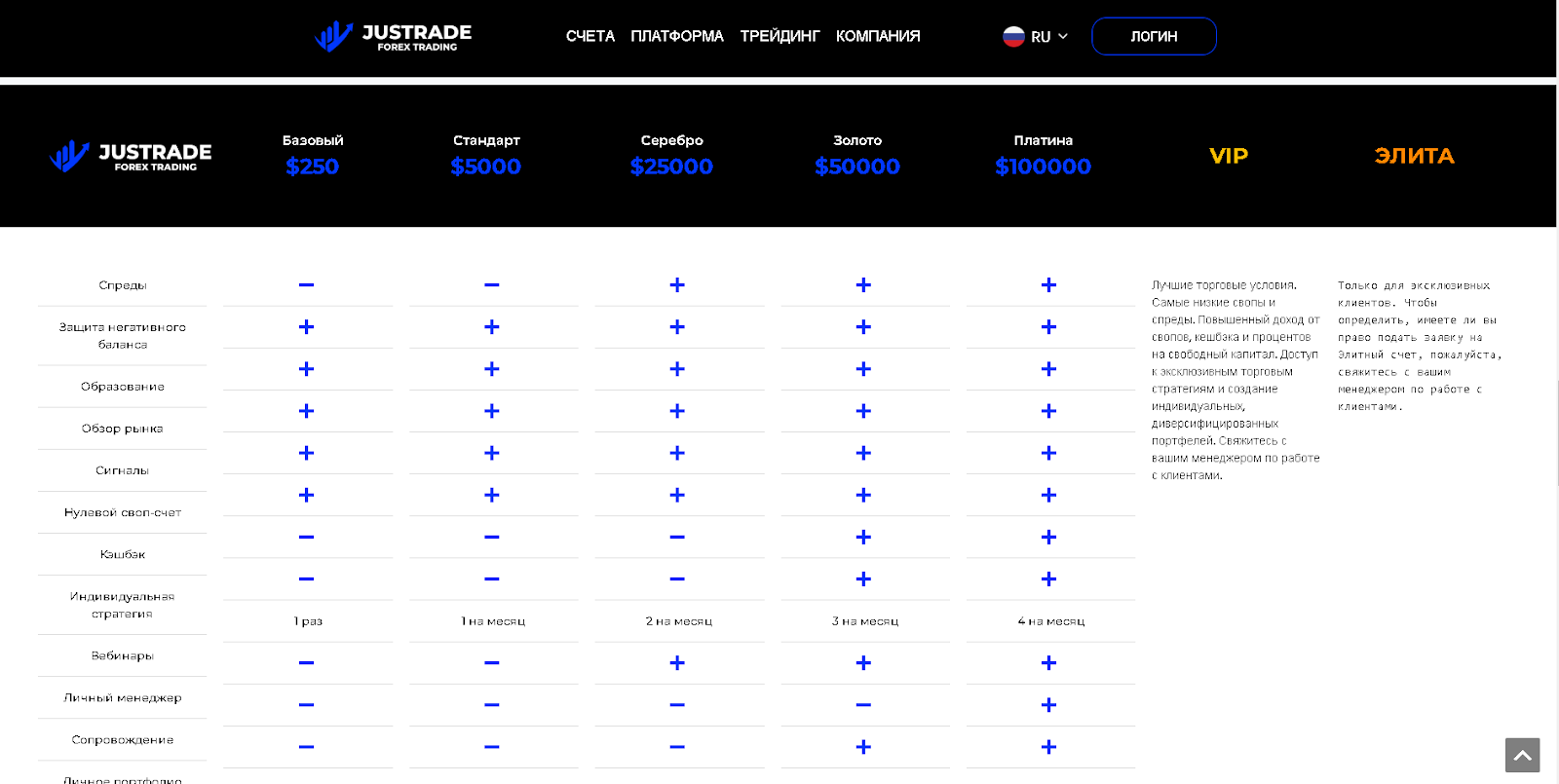Click the Образование row label
The height and width of the screenshot is (784, 1559).
[123, 387]
